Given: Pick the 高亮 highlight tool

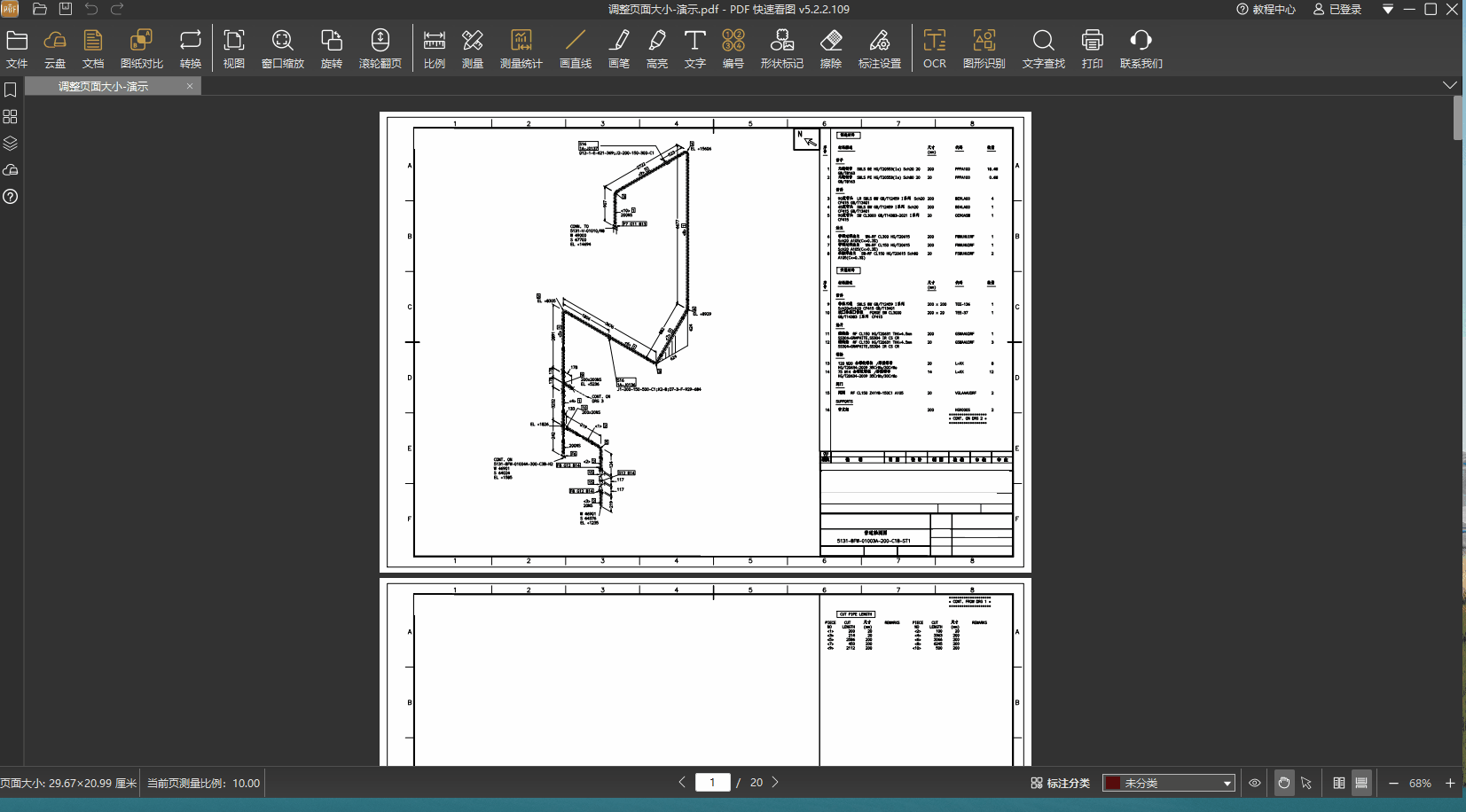Looking at the screenshot, I should click(657, 49).
